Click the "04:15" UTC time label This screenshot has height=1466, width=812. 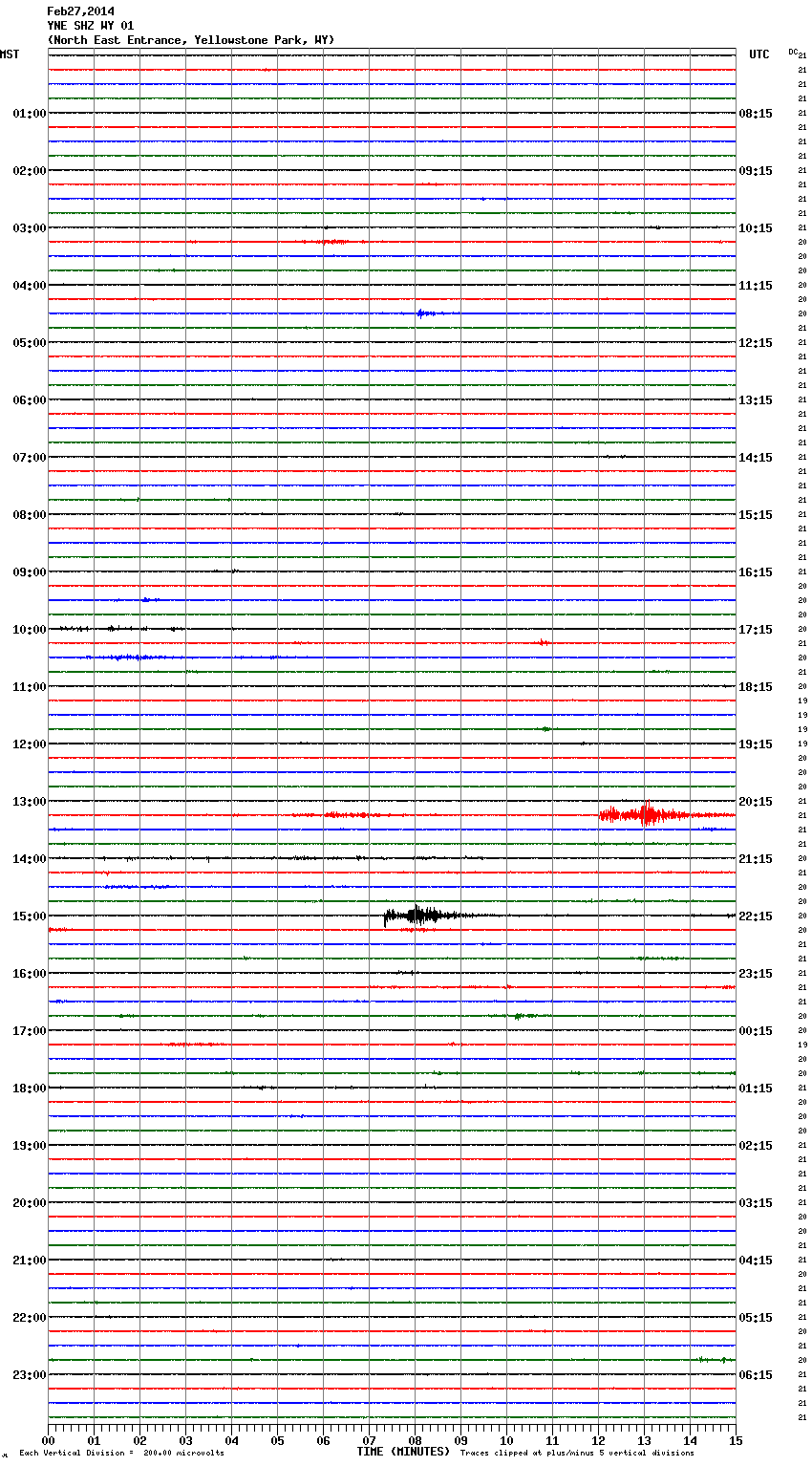point(756,1261)
